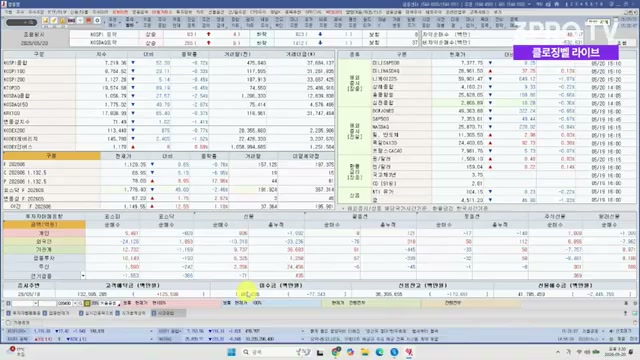This screenshot has height=360, width=640.
Task: Click the screen number search pill in toolbar
Action: [22, 22]
